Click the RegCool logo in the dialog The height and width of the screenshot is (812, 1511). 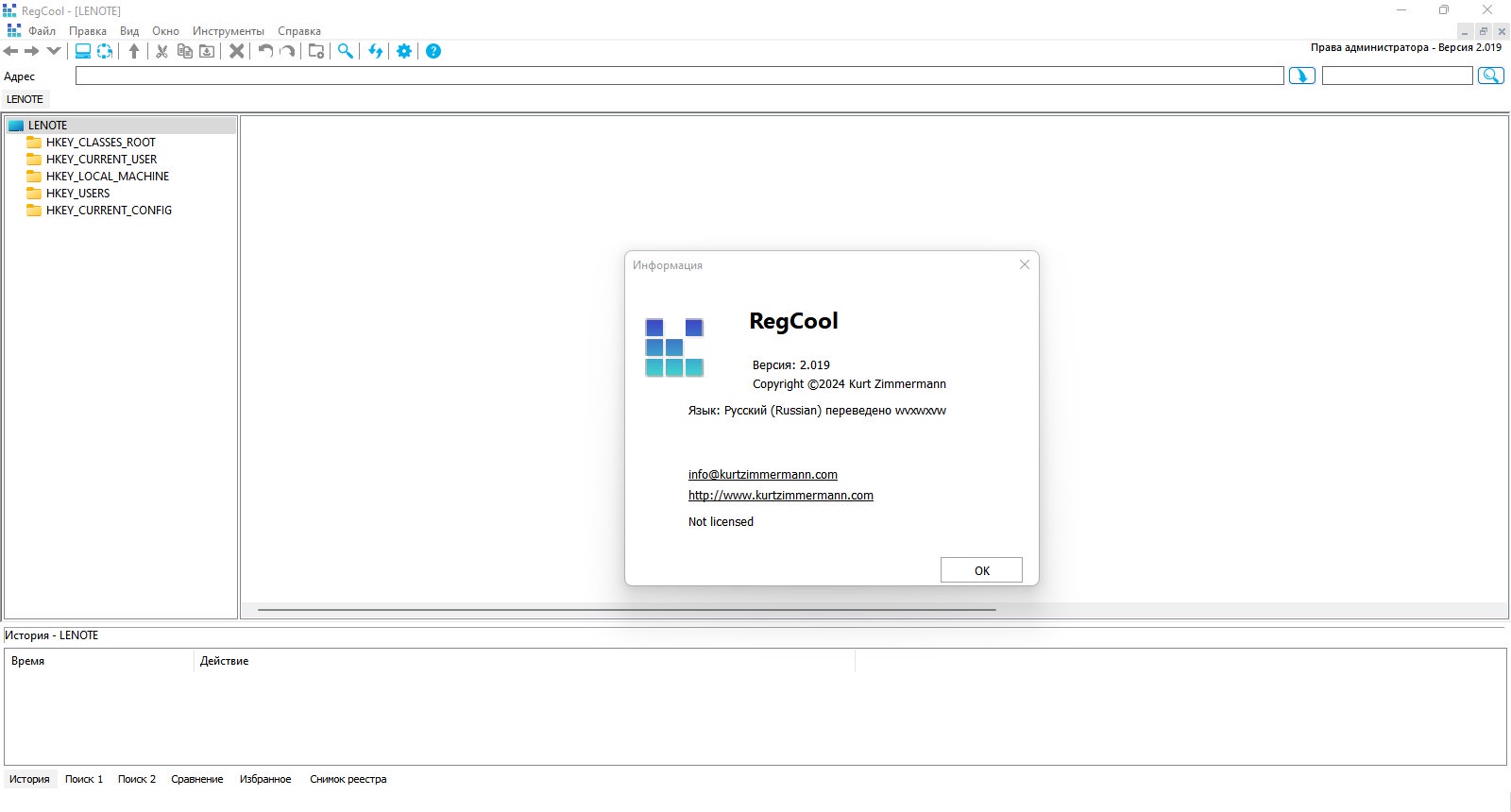click(674, 347)
